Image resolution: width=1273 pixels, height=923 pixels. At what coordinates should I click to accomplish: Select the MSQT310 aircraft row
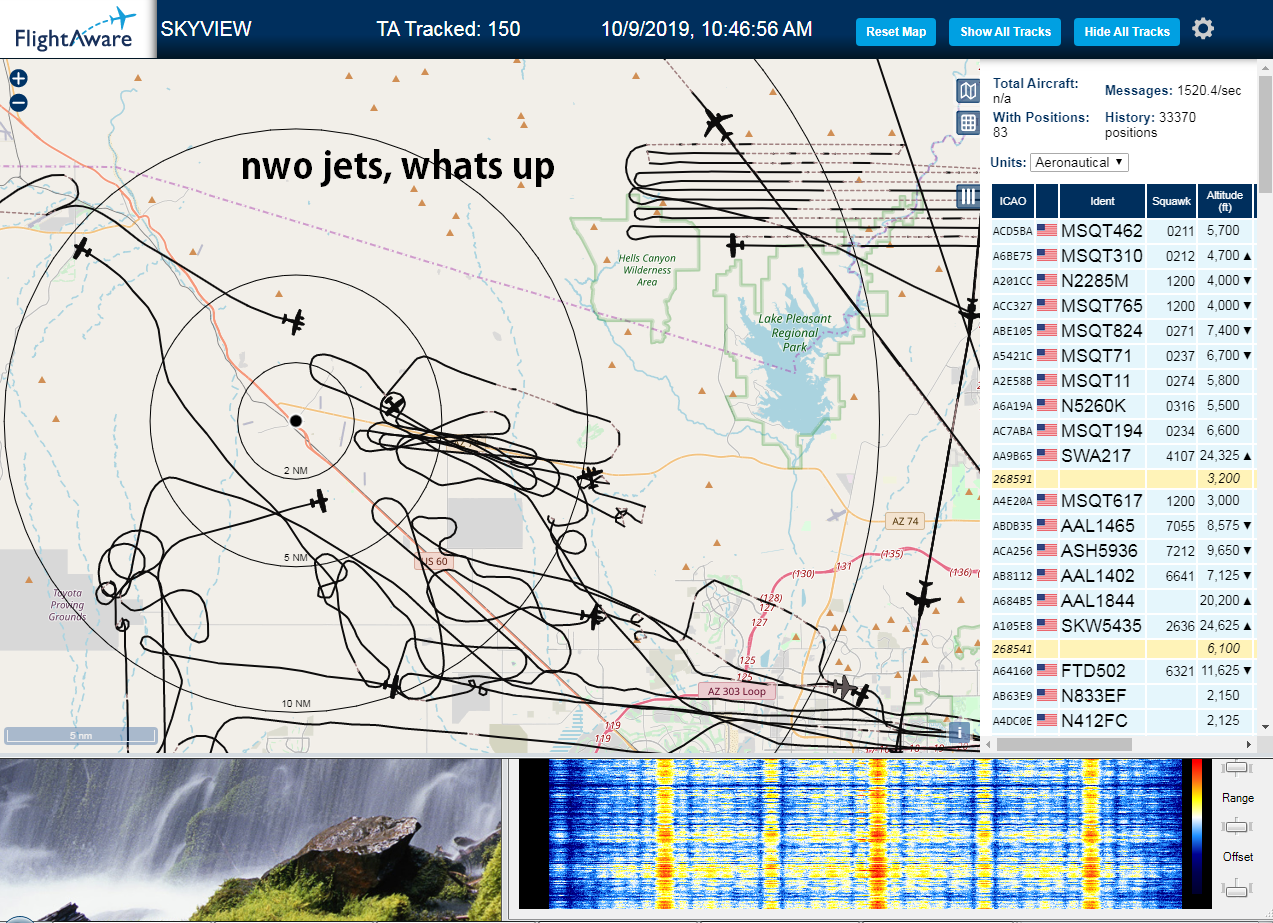(1121, 256)
